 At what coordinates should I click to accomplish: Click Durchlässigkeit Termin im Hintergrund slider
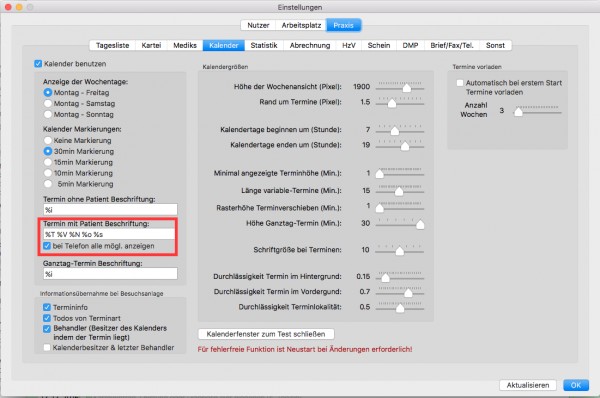(x=400, y=276)
